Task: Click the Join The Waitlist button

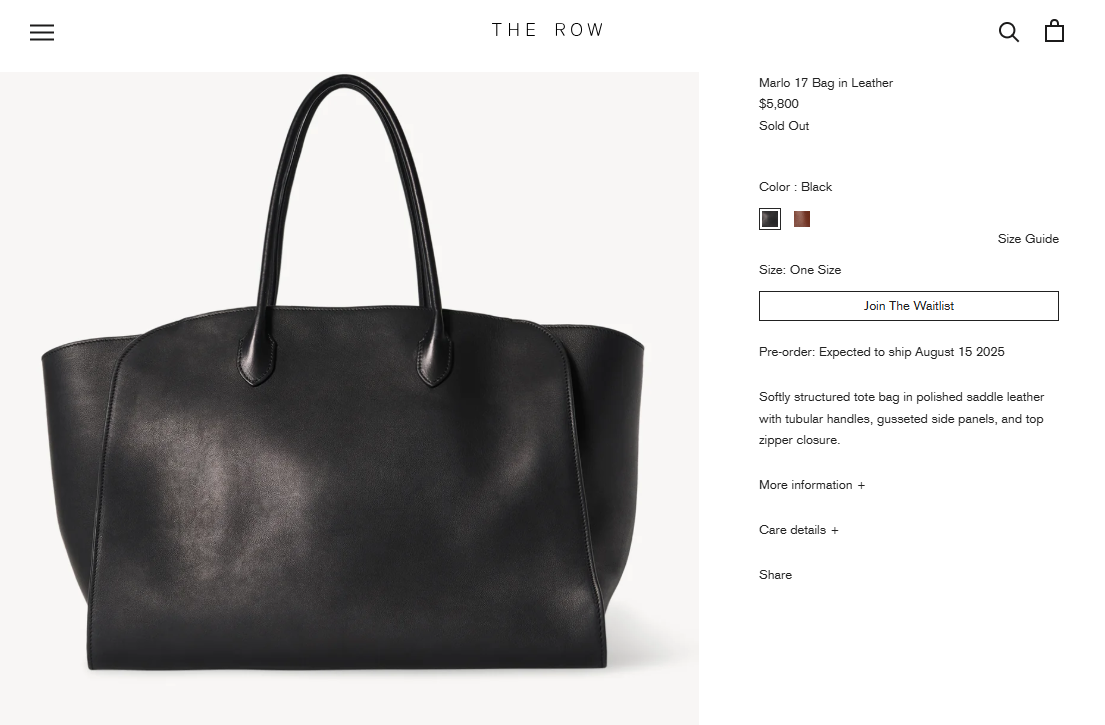Action: pos(908,306)
